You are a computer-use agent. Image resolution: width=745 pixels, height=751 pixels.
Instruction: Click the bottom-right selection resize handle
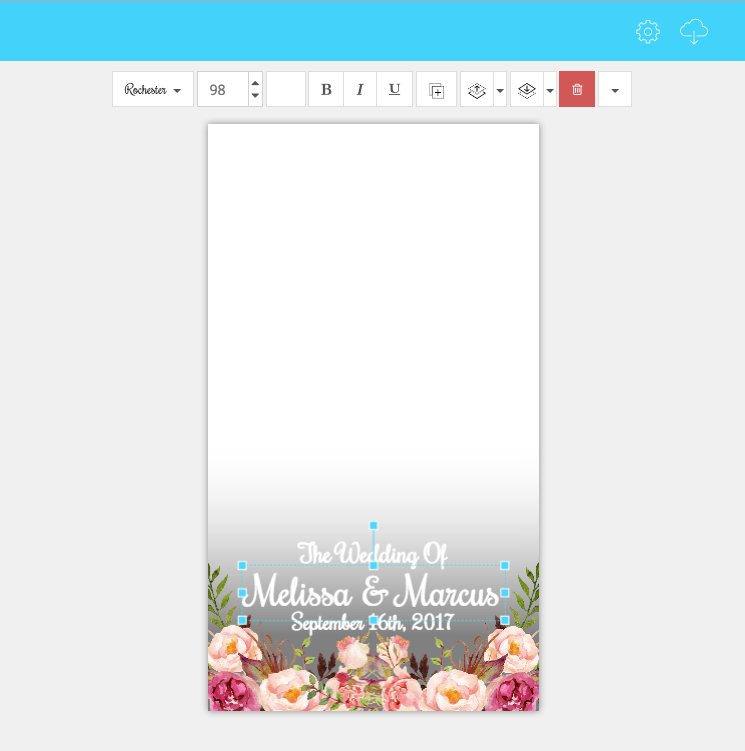[x=504, y=620]
